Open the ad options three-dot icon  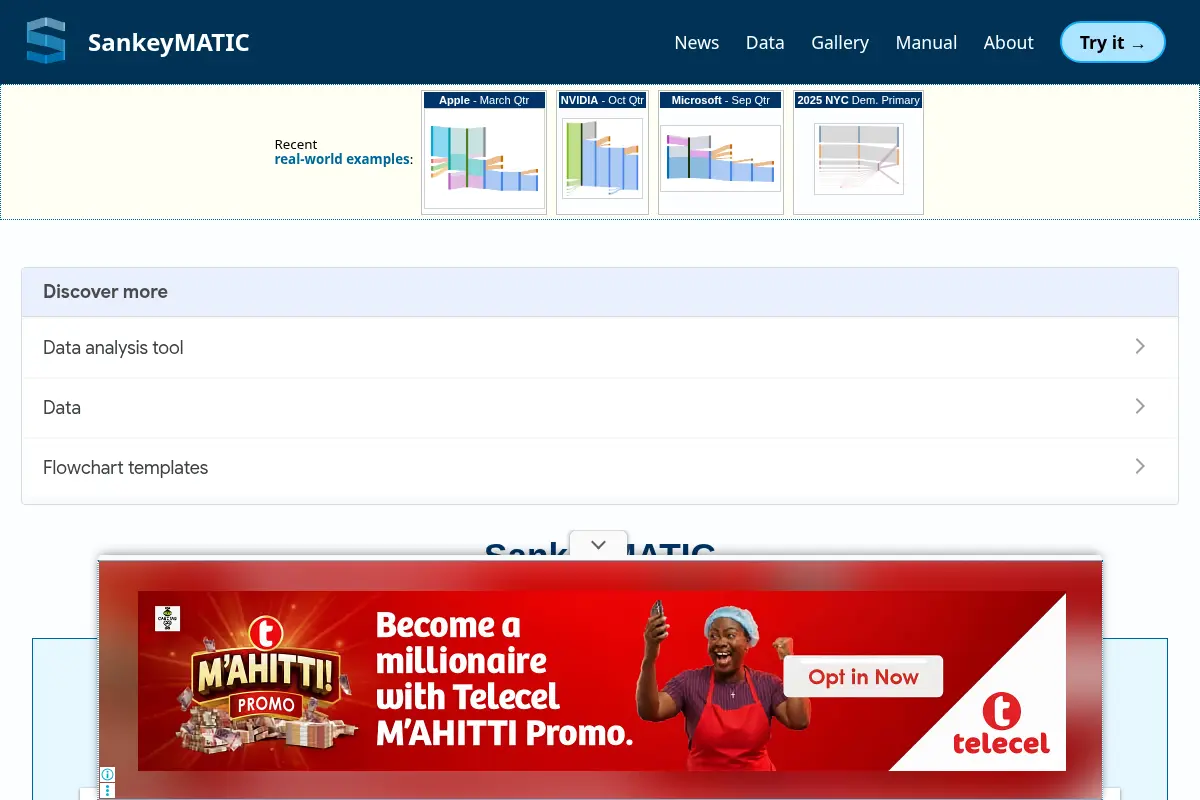pos(107,791)
